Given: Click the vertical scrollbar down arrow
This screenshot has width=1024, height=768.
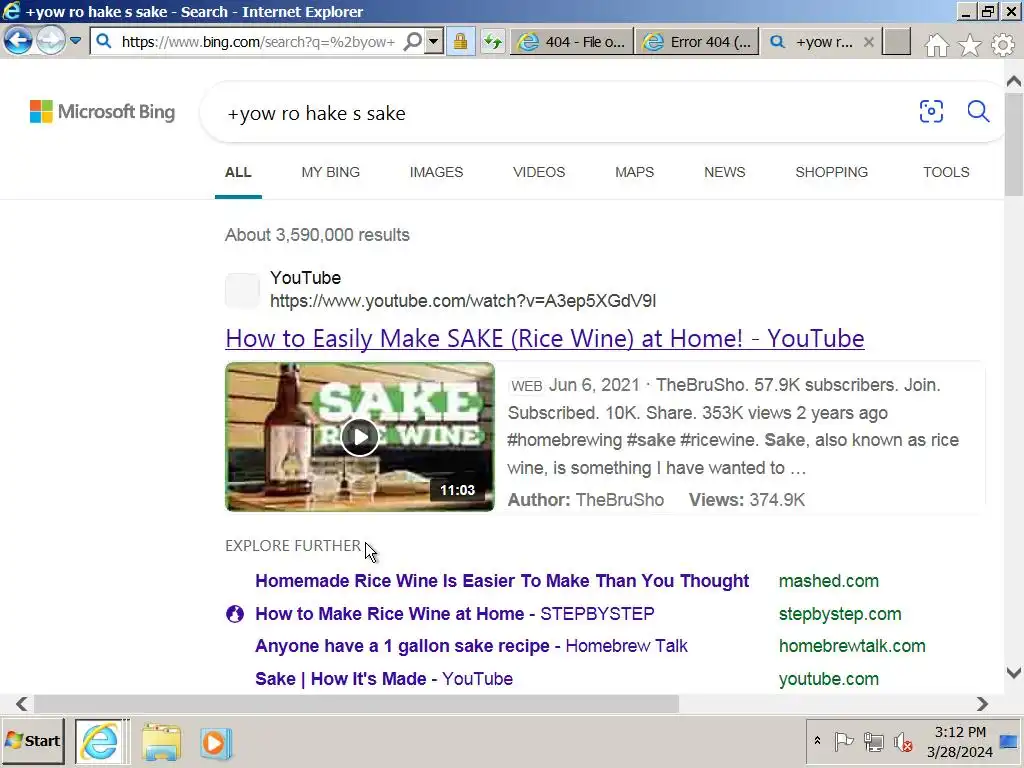Looking at the screenshot, I should tap(1014, 673).
